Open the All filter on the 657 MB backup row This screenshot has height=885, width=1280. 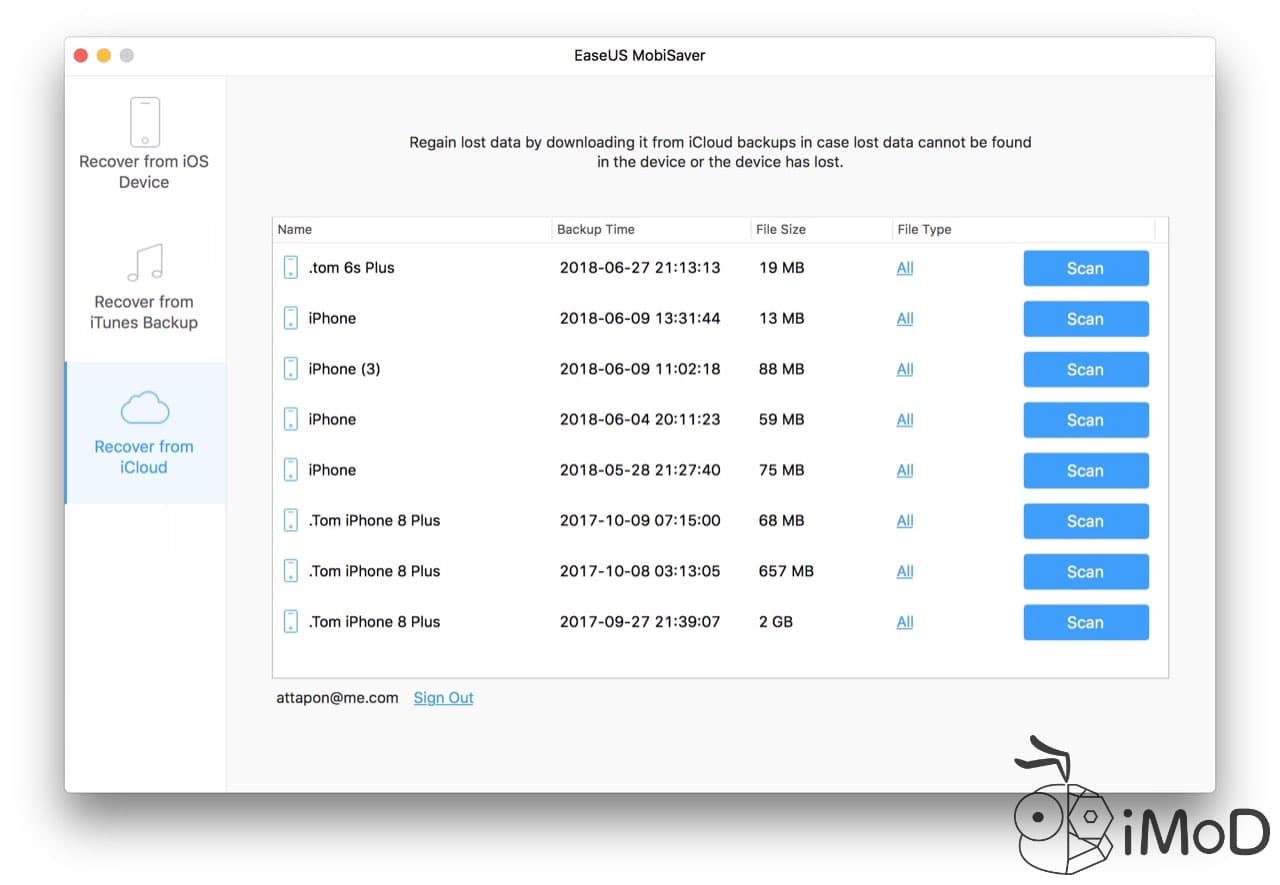coord(904,571)
